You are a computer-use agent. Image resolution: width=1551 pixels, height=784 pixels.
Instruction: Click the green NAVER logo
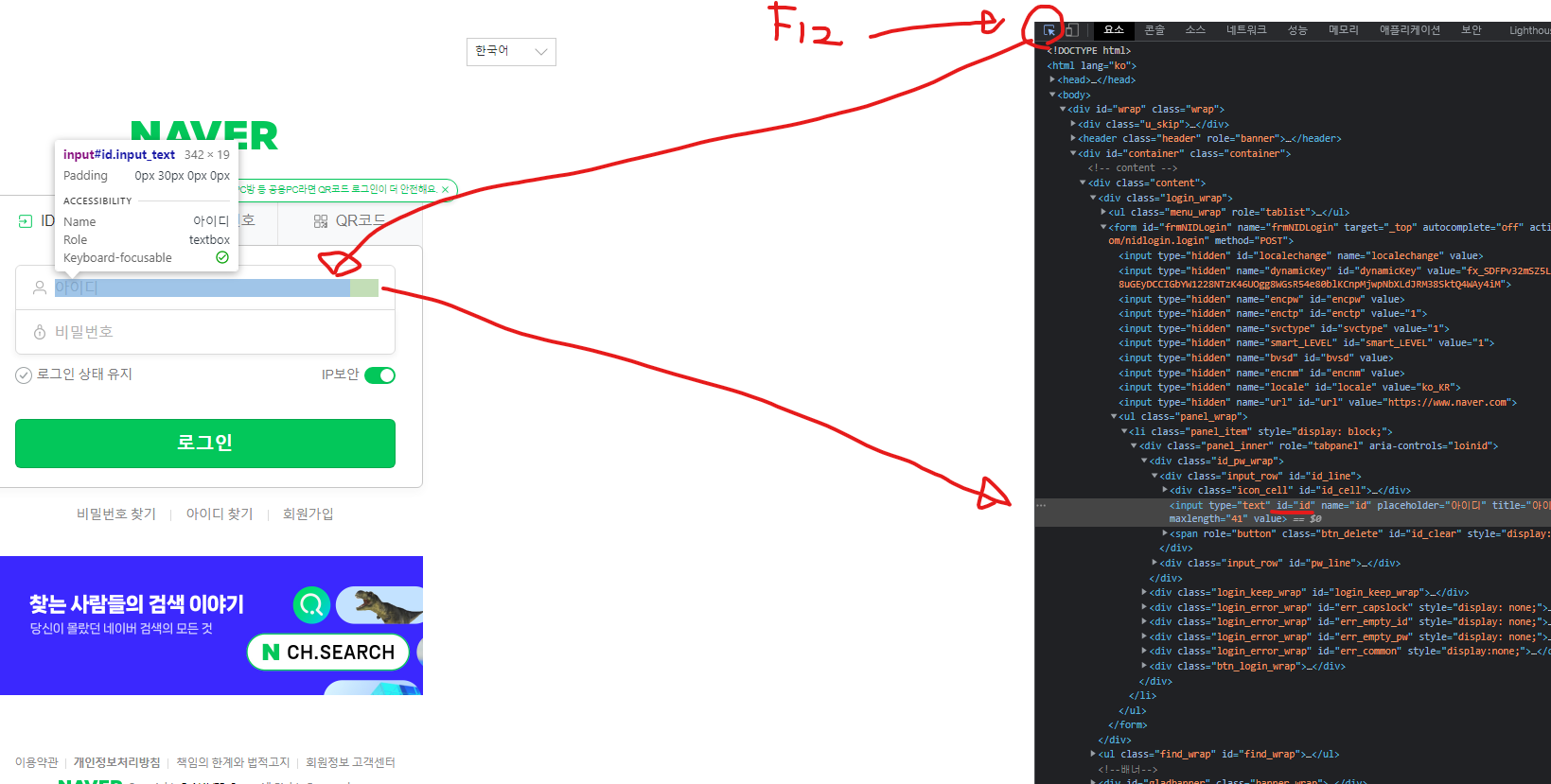pos(204,135)
